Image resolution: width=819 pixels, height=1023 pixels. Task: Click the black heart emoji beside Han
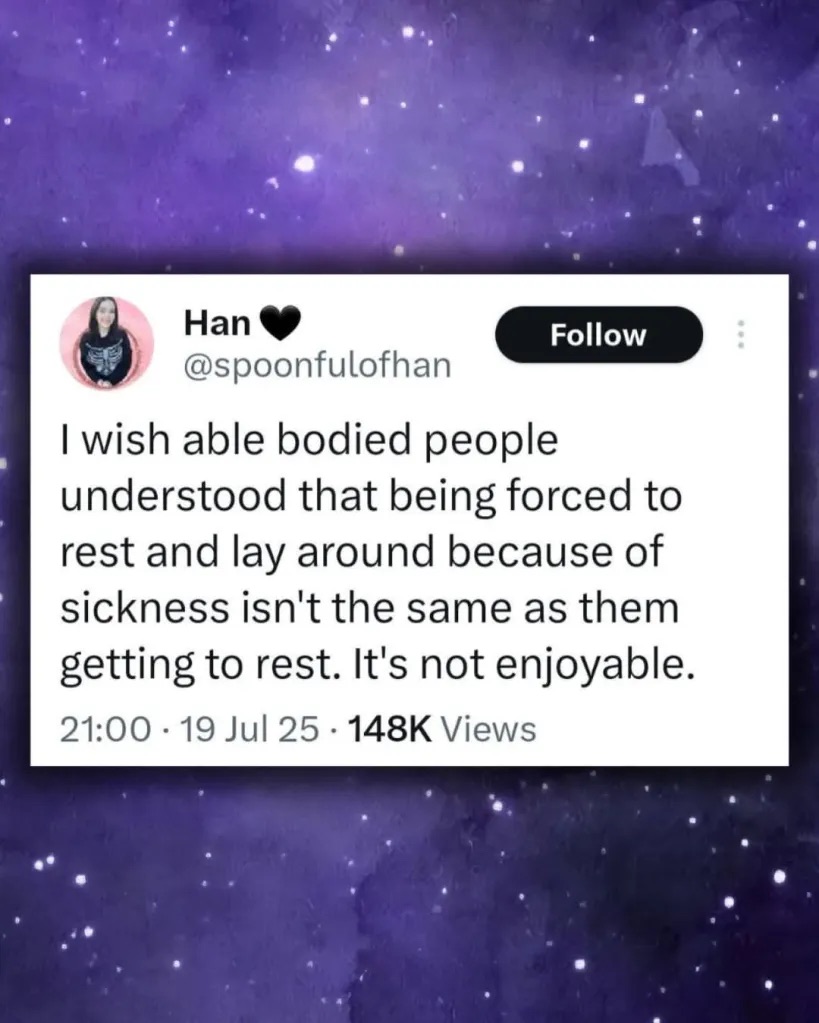pos(281,323)
